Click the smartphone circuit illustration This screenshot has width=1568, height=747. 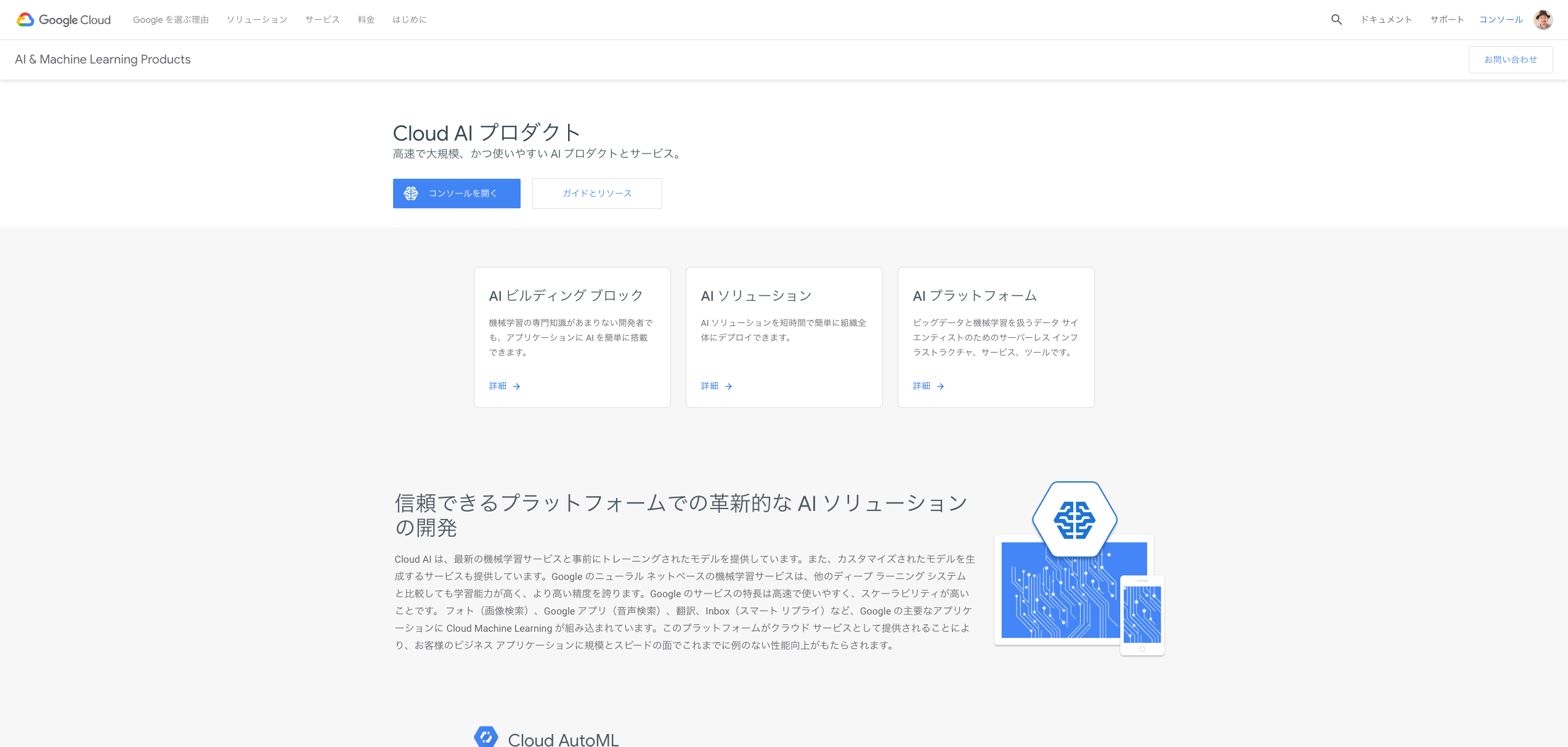(1142, 616)
